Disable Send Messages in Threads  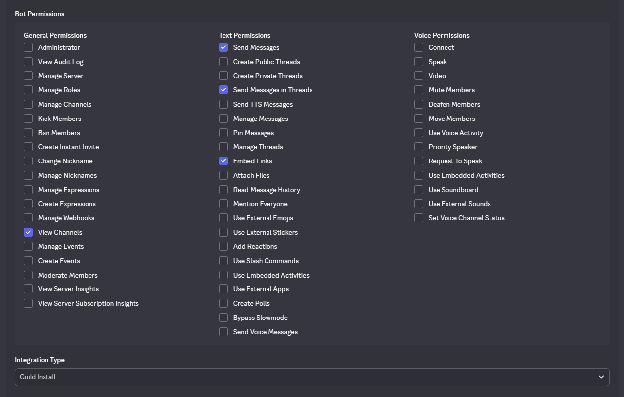[223, 90]
